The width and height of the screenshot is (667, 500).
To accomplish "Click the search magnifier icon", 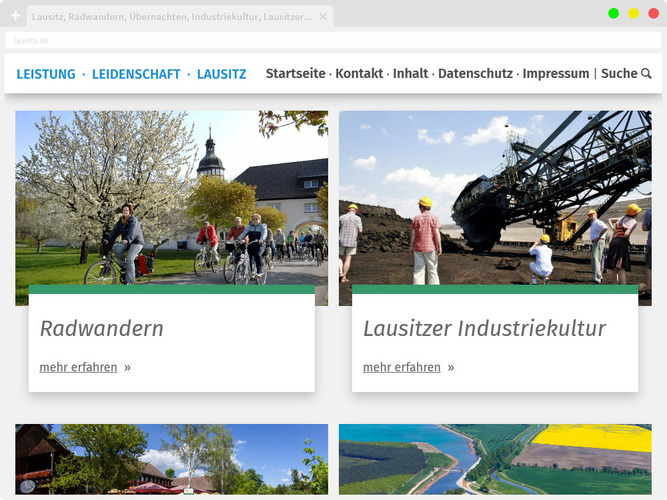I will (646, 74).
